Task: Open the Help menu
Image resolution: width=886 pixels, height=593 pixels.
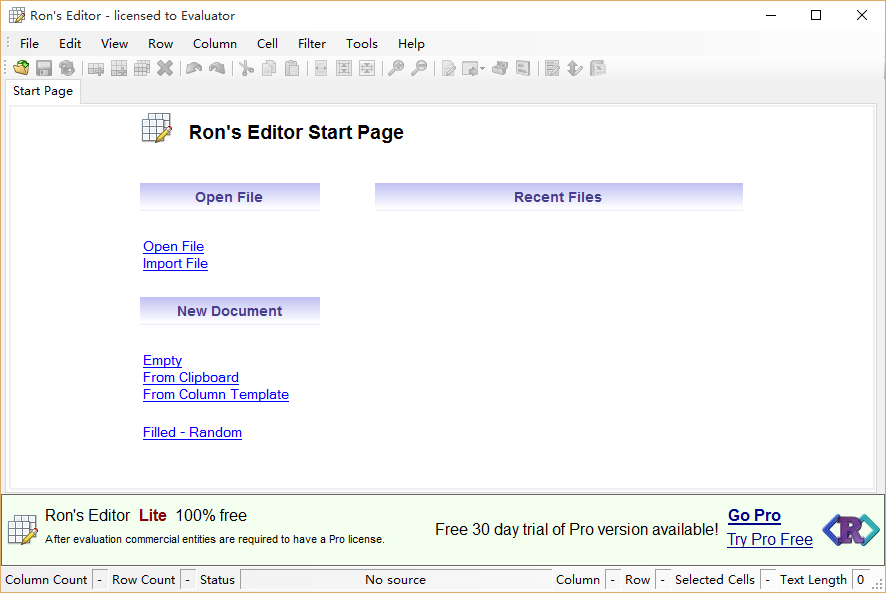Action: pyautogui.click(x=411, y=44)
